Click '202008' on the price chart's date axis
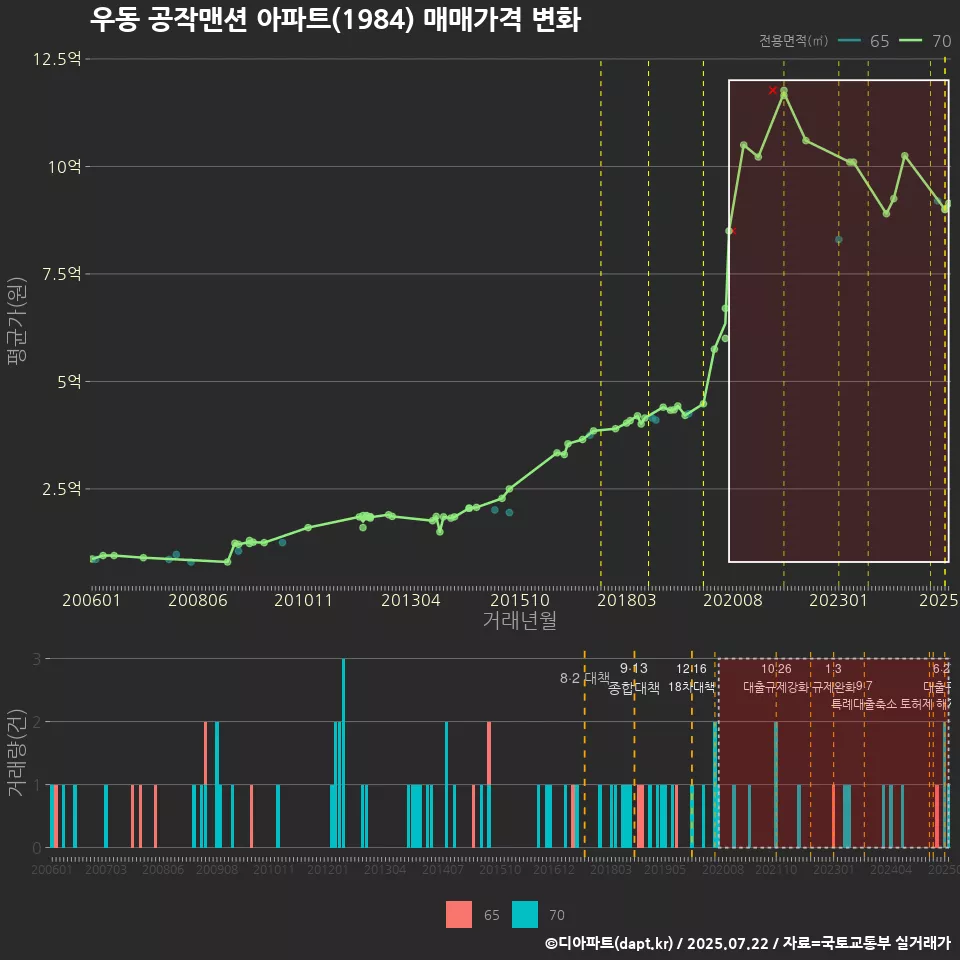 pos(733,600)
